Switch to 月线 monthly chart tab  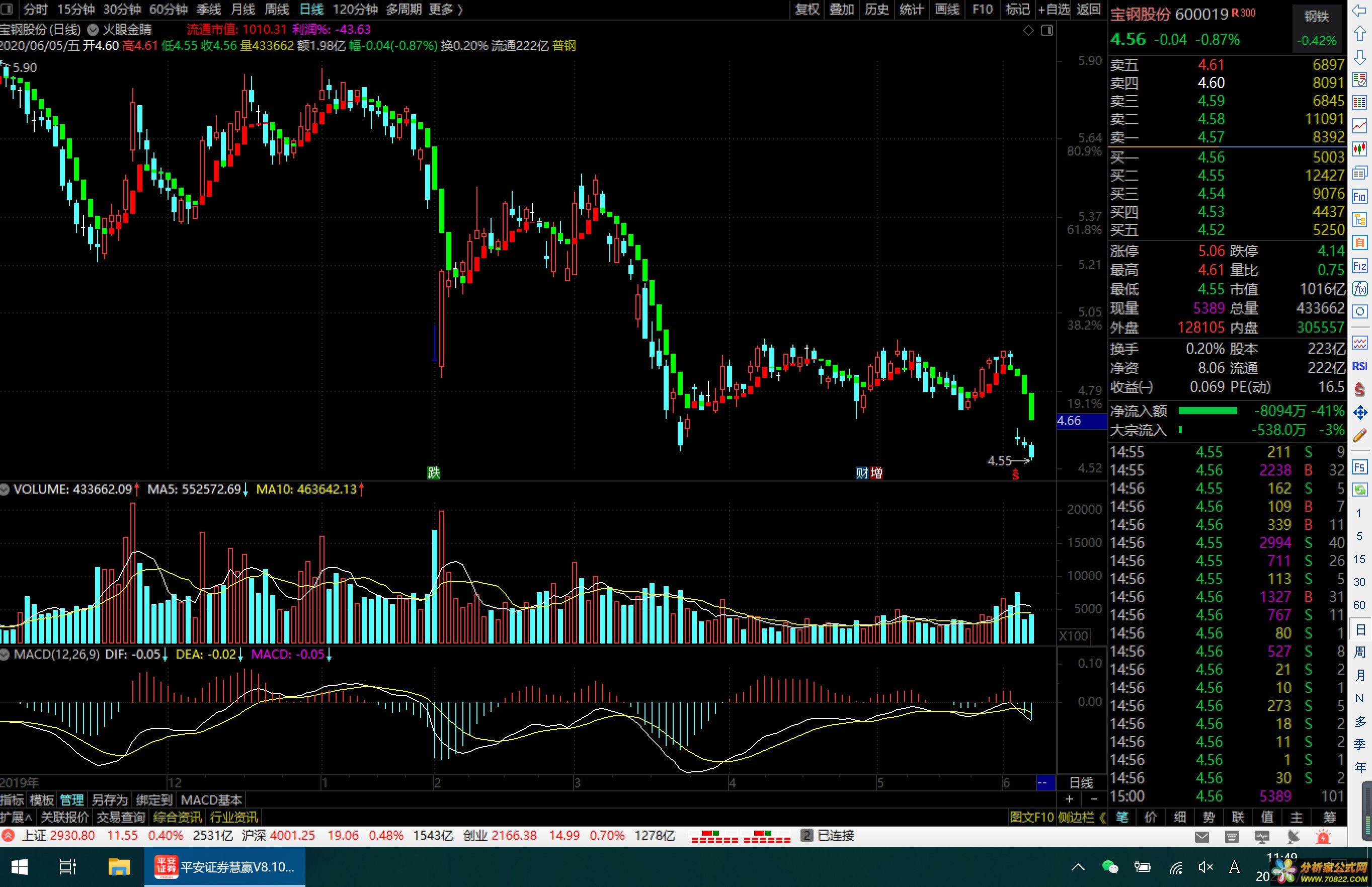pyautogui.click(x=243, y=9)
